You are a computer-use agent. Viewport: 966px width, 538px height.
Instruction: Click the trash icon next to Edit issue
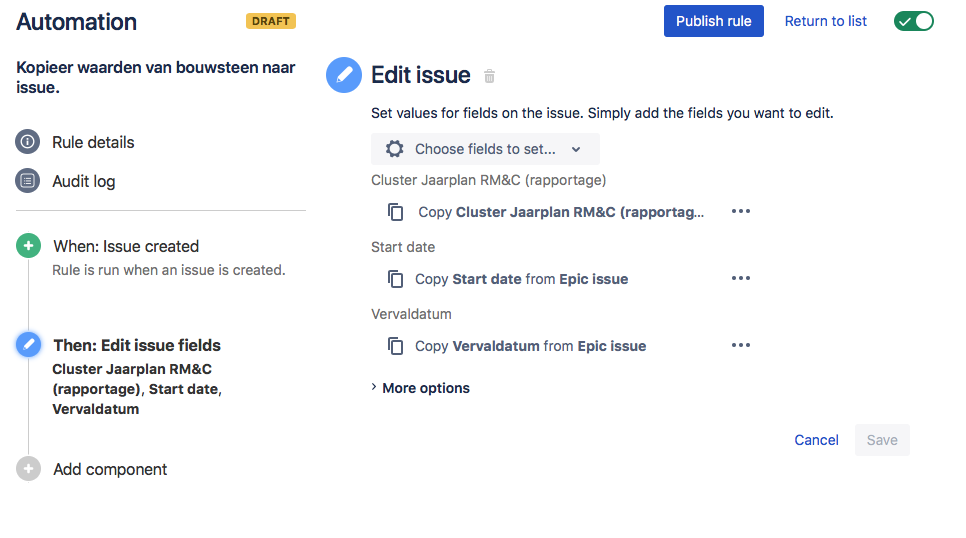[x=489, y=76]
